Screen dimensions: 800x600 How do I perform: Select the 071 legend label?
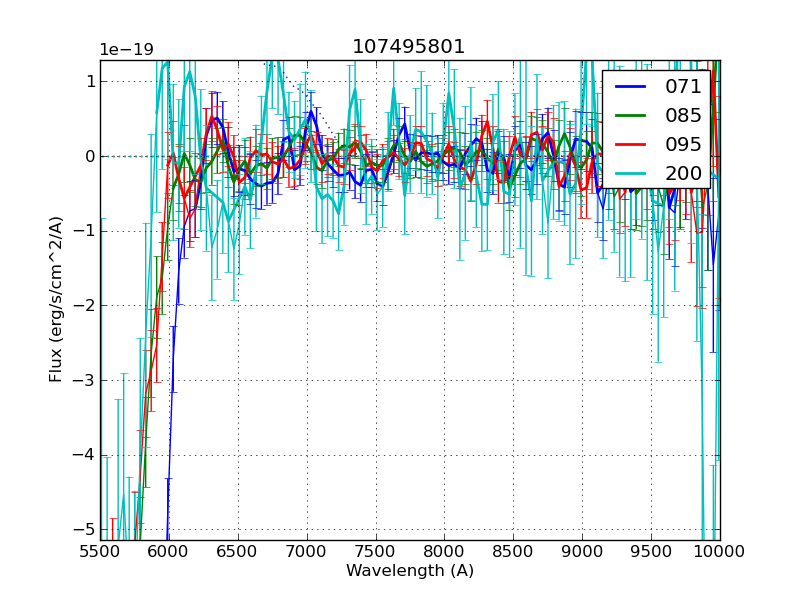pos(683,87)
